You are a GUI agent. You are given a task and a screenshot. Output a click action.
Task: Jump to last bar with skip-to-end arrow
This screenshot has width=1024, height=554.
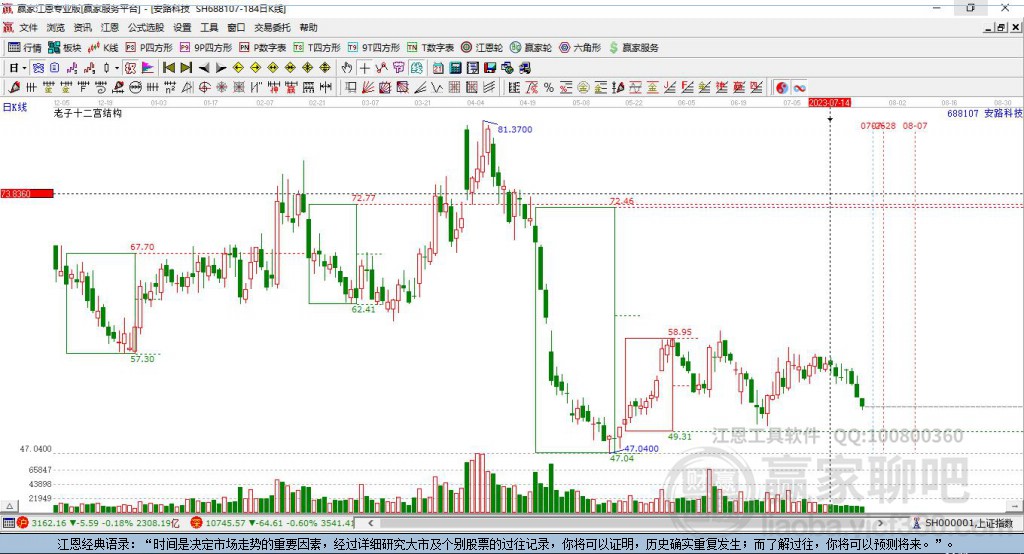coord(186,67)
